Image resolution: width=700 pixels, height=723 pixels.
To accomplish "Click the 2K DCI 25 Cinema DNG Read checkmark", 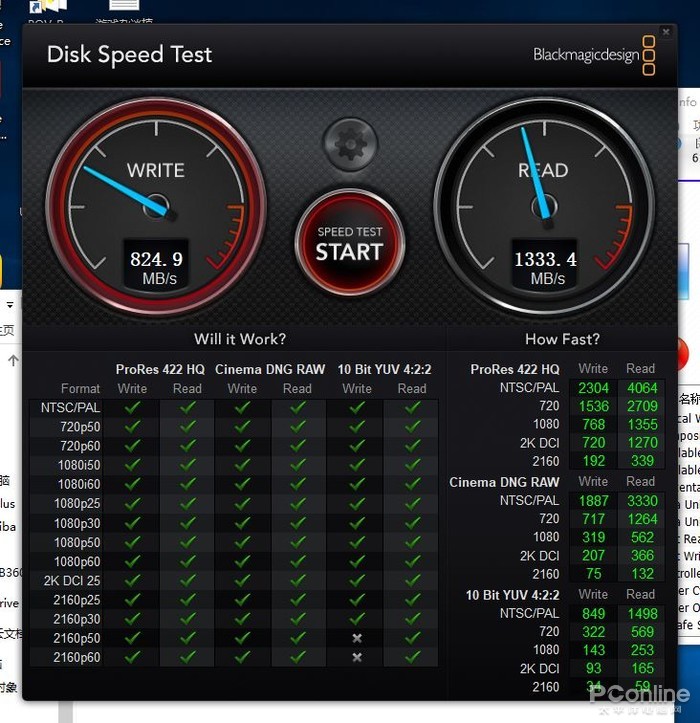I will pos(297,581).
